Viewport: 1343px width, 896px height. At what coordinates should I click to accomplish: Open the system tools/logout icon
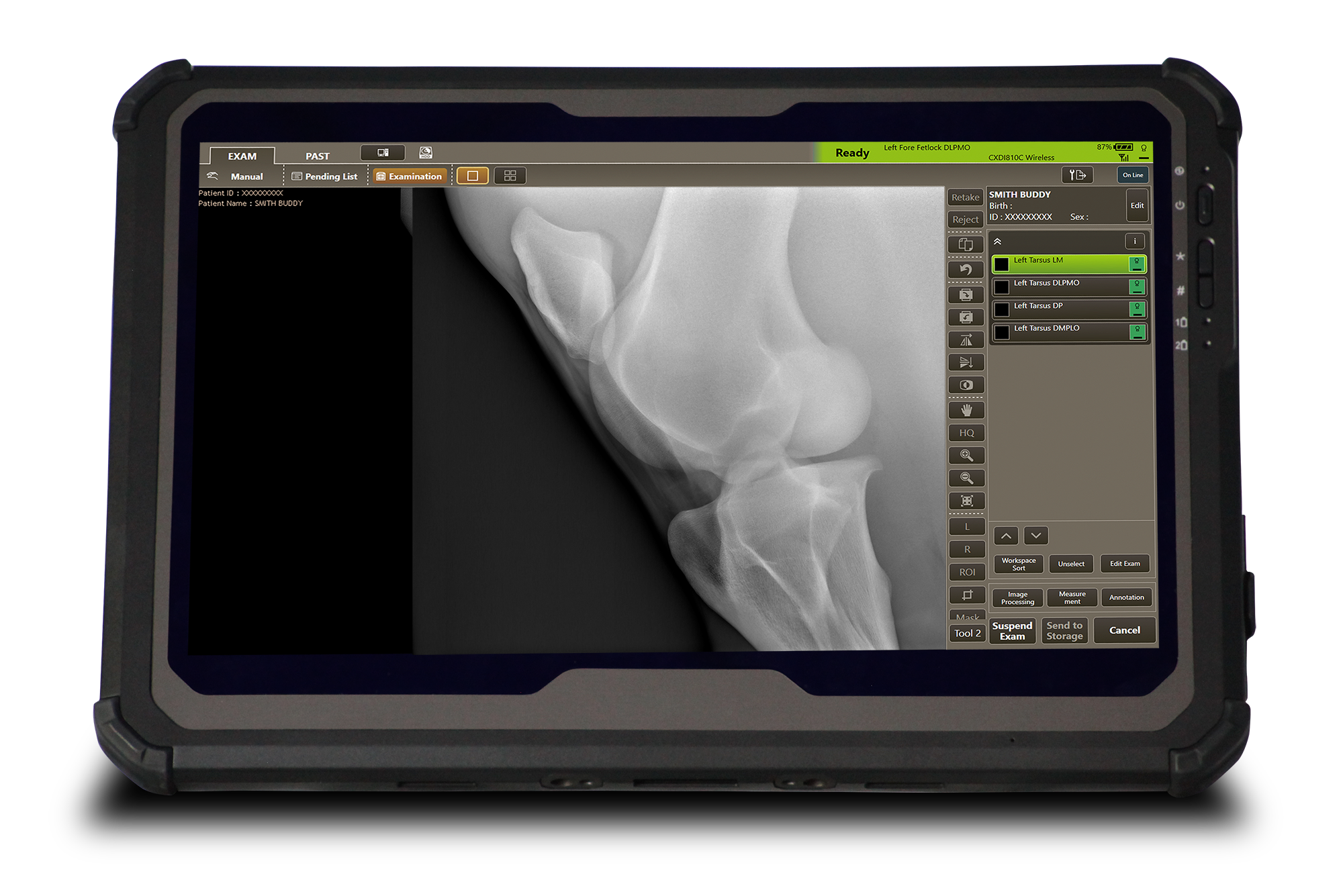point(1077,175)
